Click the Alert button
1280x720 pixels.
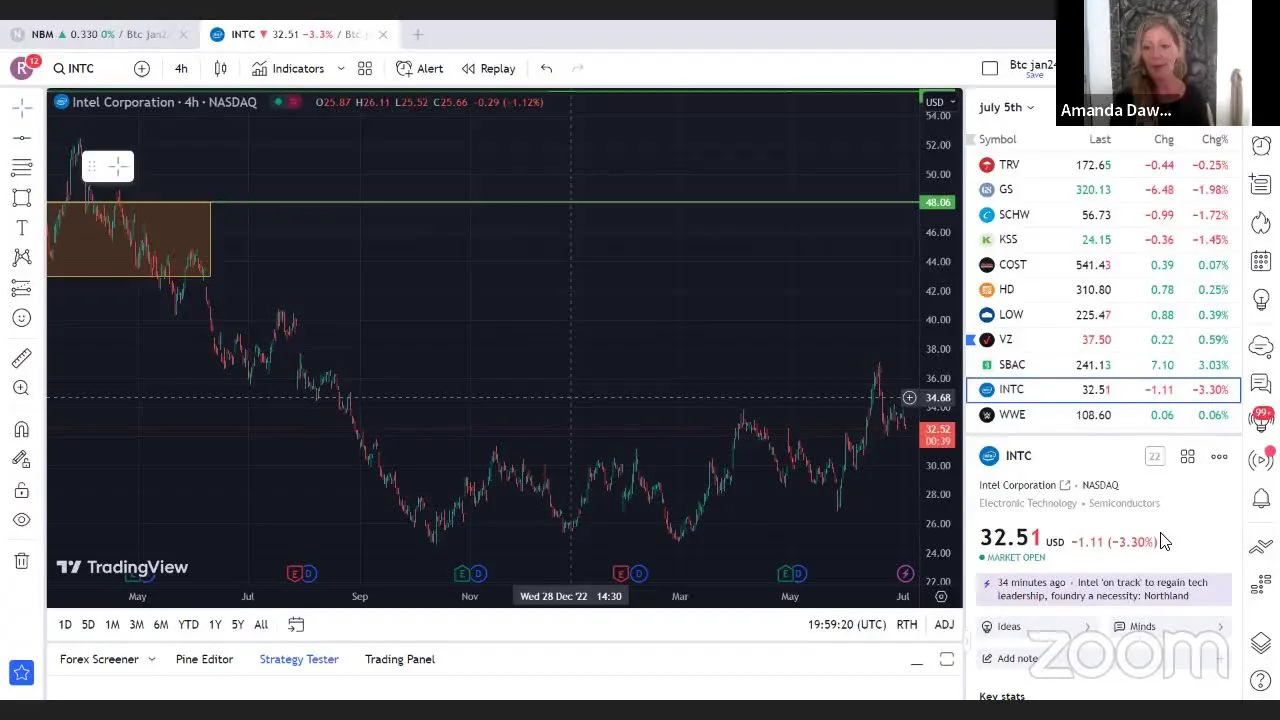coord(420,69)
